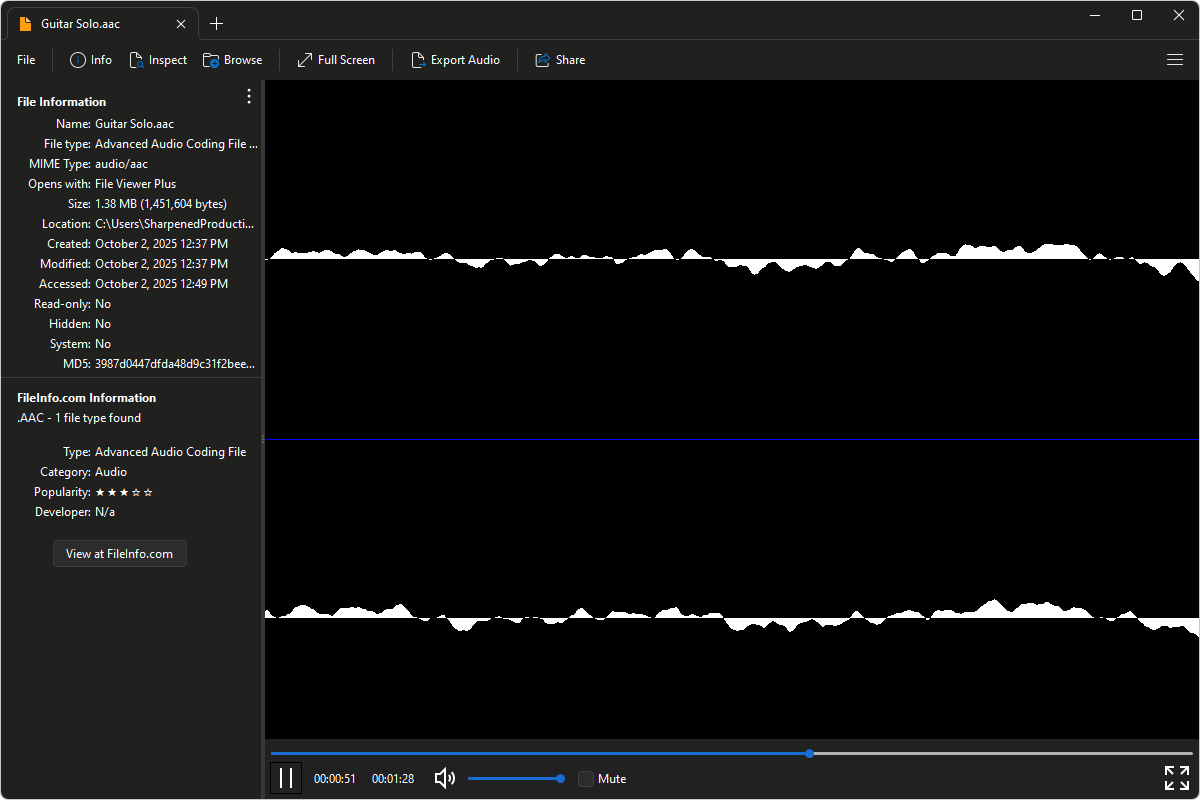Enable the Mute checkbox
The width and height of the screenshot is (1200, 800).
(x=586, y=779)
